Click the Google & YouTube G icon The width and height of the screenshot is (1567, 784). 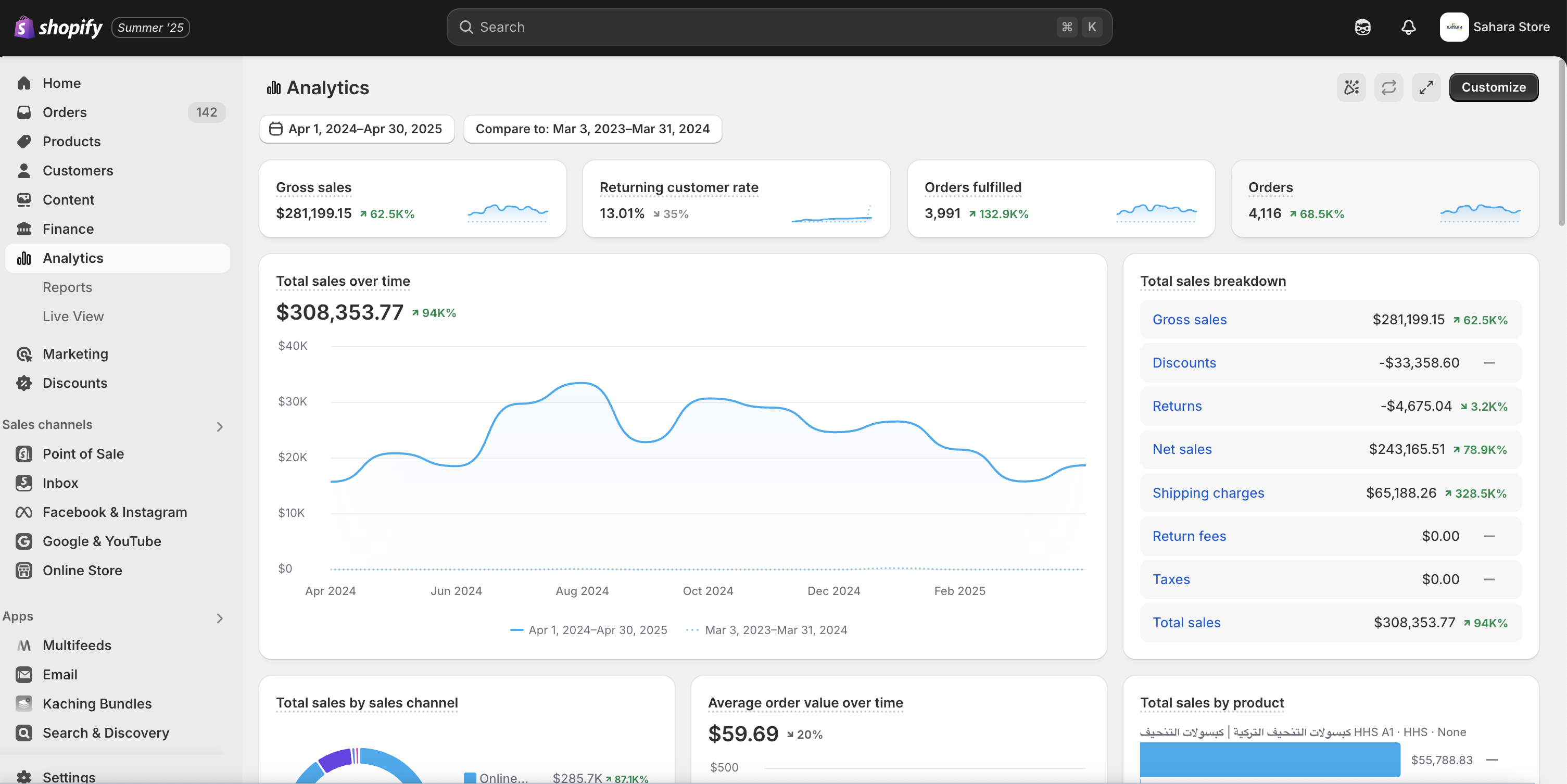pos(24,541)
